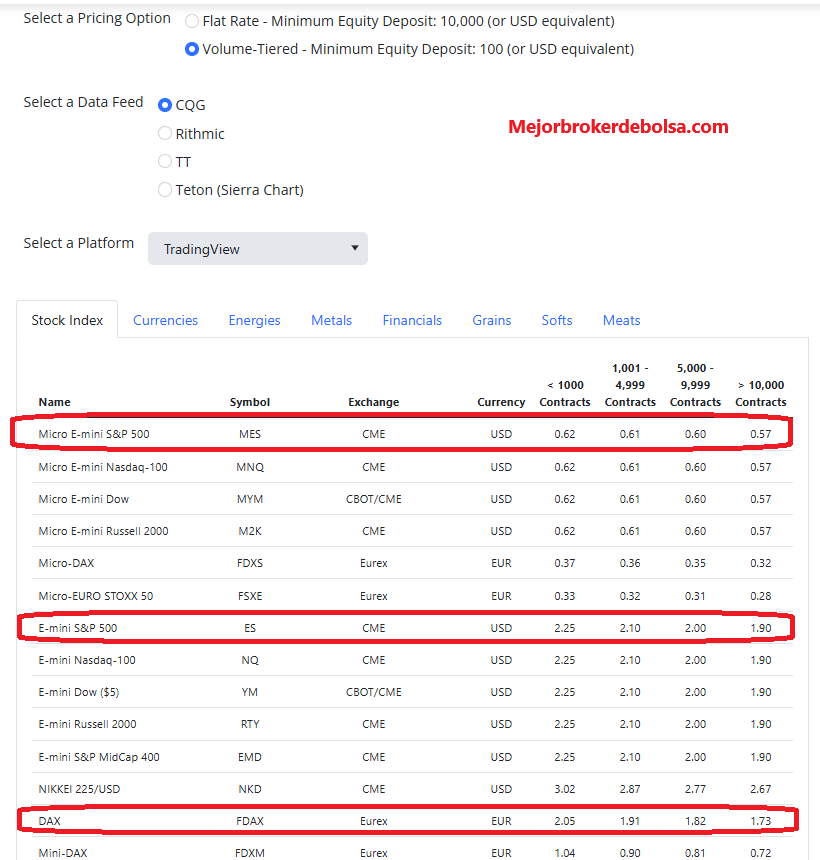Select the TT data feed option
The width and height of the screenshot is (820, 860).
tap(165, 161)
